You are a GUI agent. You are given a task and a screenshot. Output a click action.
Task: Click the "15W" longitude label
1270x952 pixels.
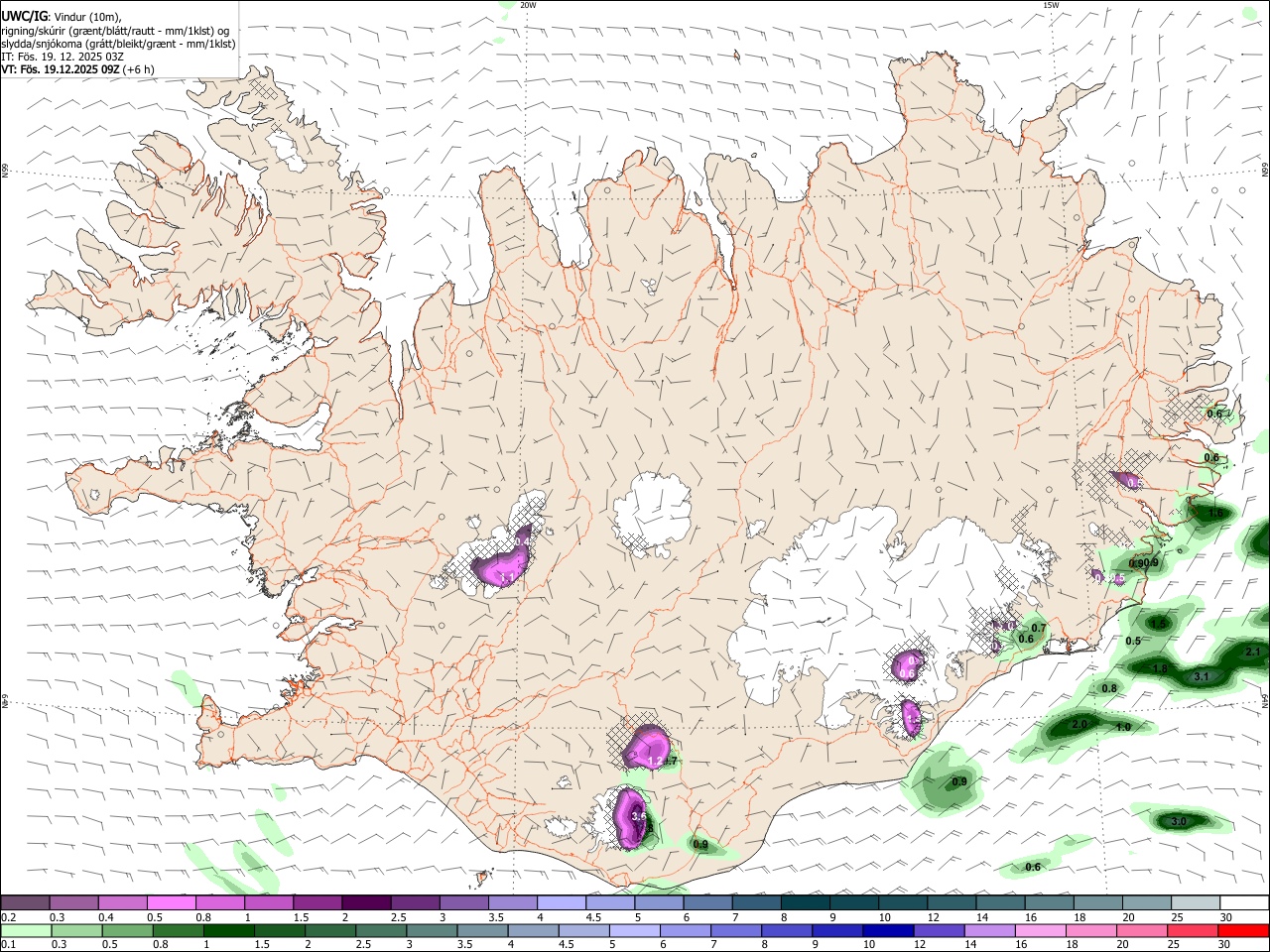click(x=1050, y=5)
